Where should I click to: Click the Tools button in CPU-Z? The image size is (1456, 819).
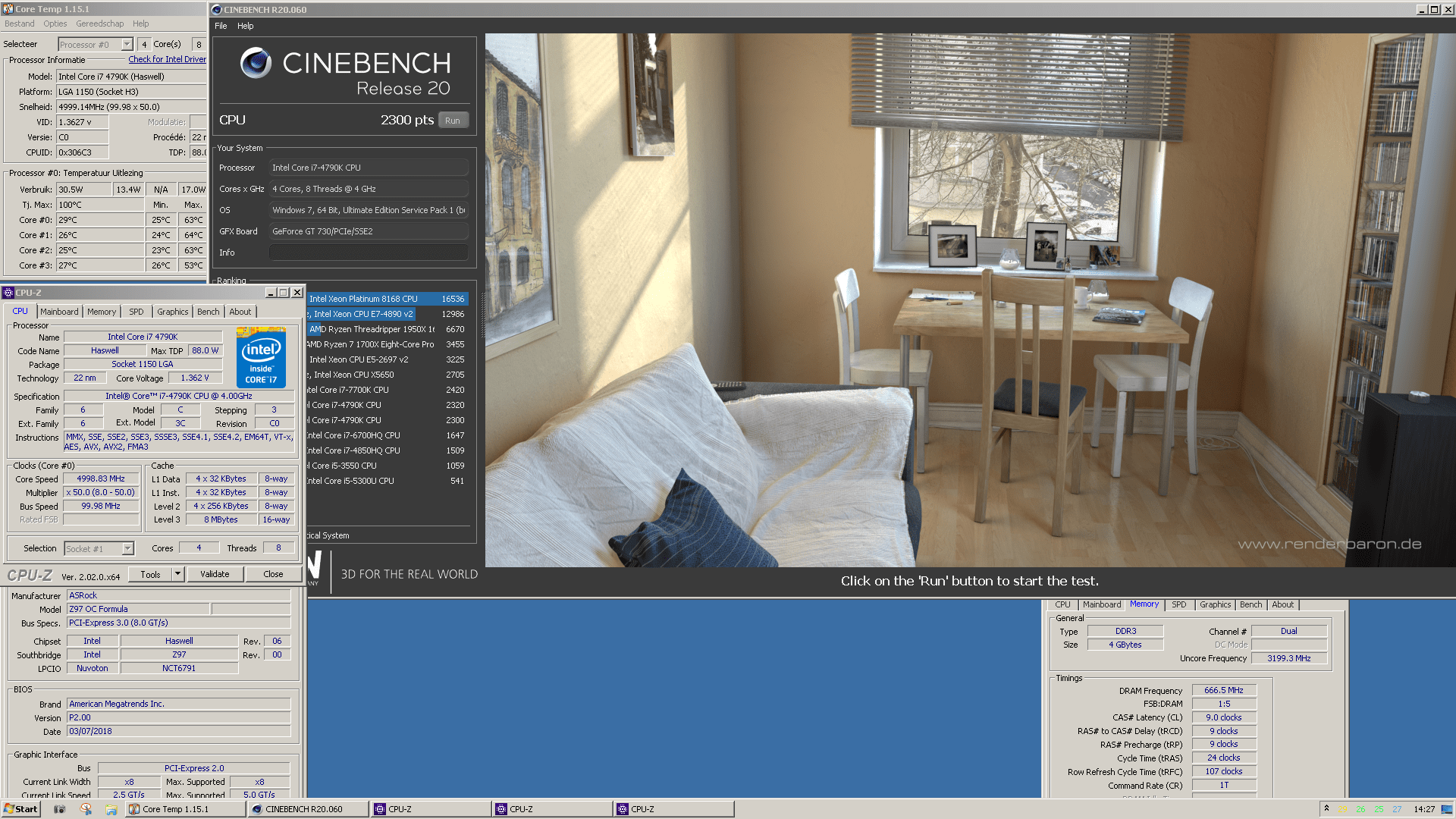coord(150,574)
